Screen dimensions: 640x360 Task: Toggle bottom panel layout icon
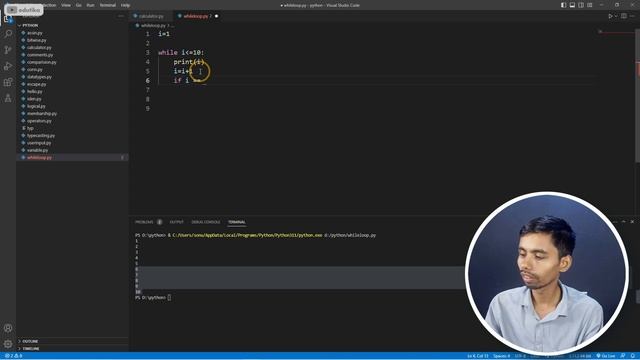tap(572, 5)
